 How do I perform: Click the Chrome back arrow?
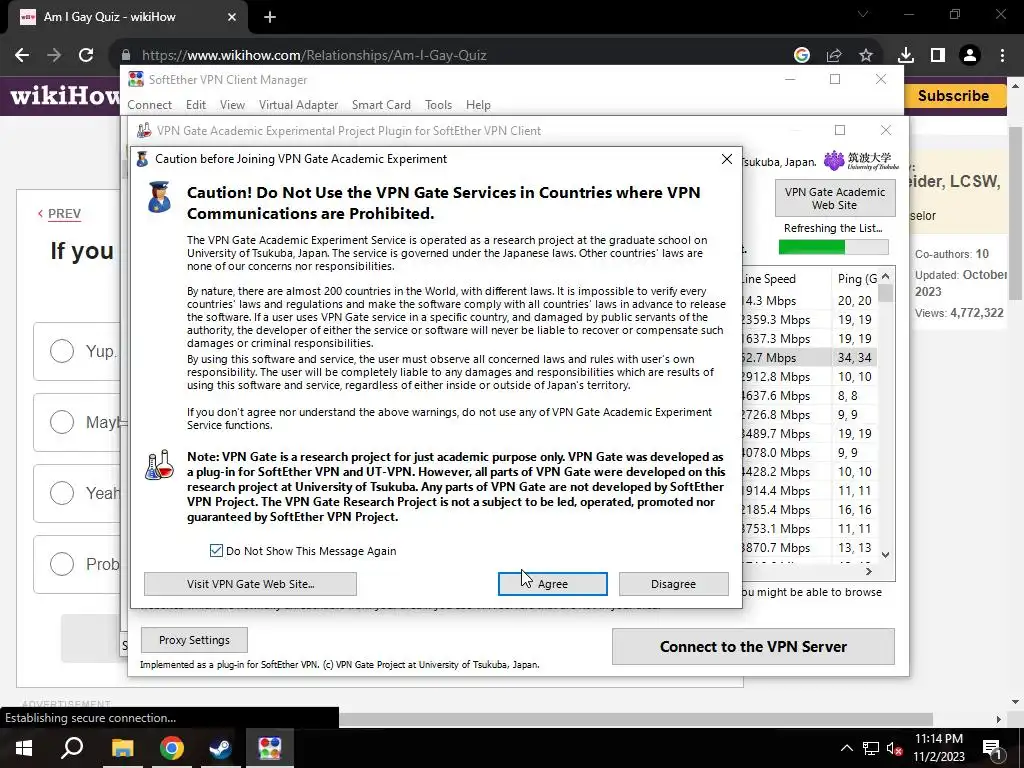pos(22,55)
